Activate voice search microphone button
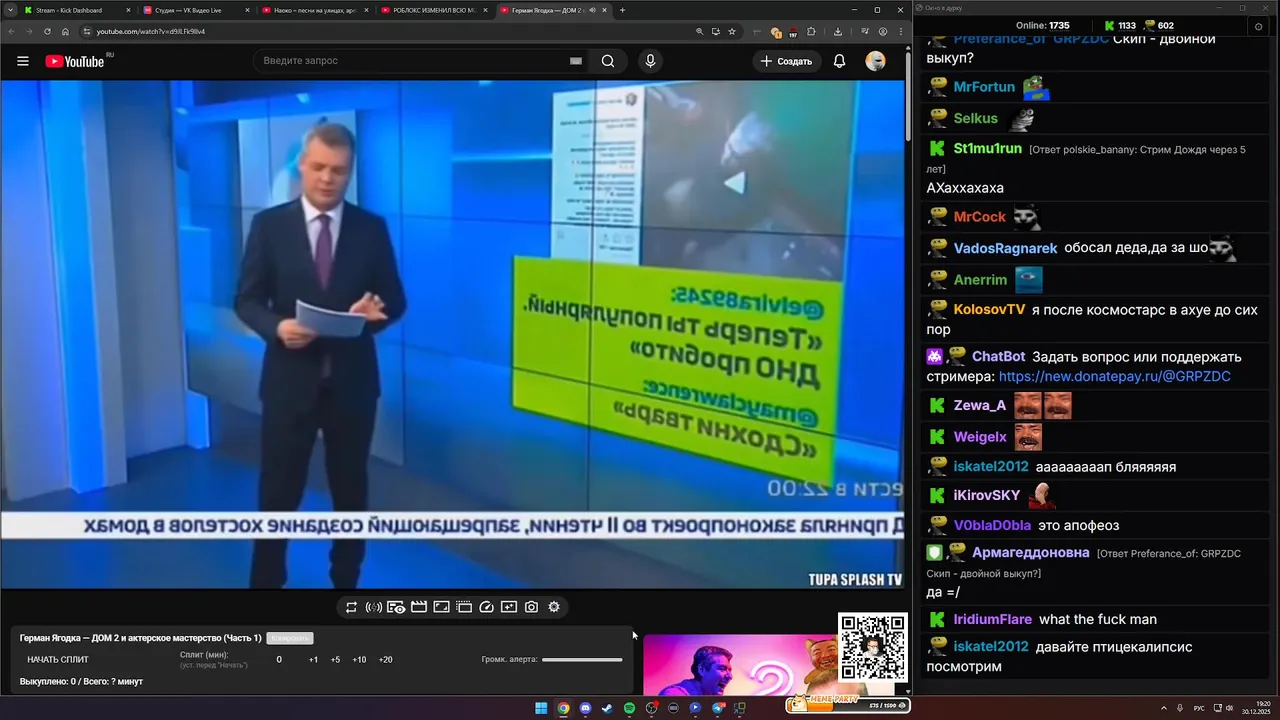The height and width of the screenshot is (720, 1280). (650, 61)
